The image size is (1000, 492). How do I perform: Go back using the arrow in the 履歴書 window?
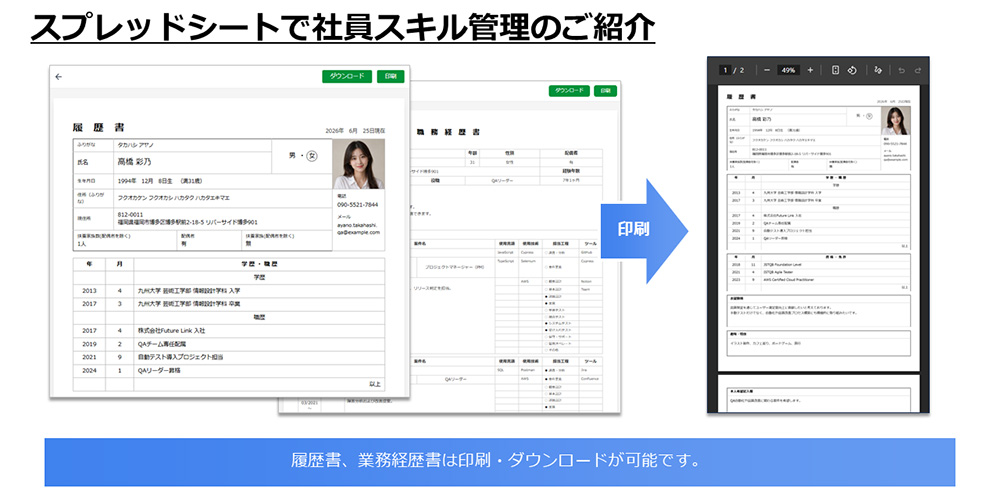pos(59,77)
